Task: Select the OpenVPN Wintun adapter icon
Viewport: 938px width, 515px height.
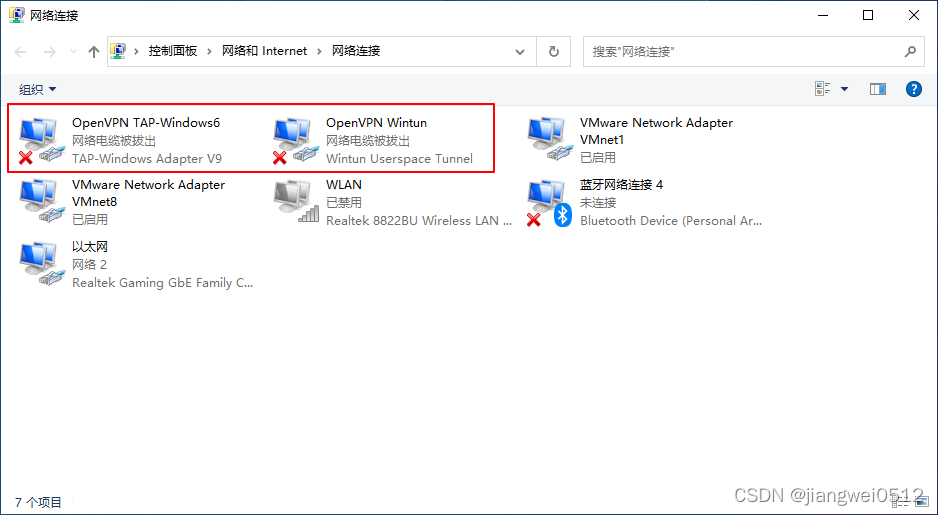Action: coord(294,140)
